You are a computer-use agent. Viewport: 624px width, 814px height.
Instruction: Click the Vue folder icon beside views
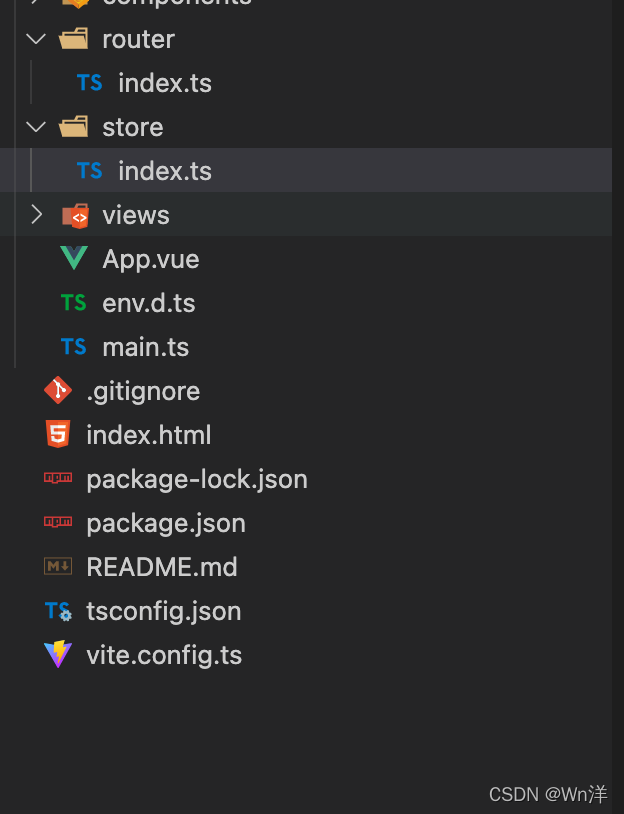coord(75,214)
